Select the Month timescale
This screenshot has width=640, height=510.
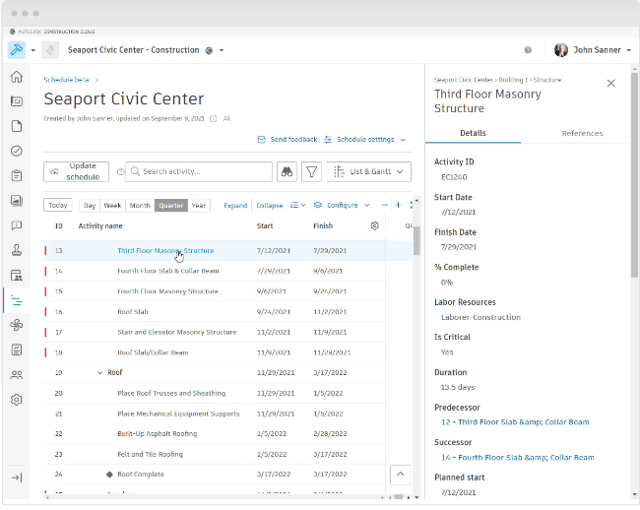(x=140, y=206)
